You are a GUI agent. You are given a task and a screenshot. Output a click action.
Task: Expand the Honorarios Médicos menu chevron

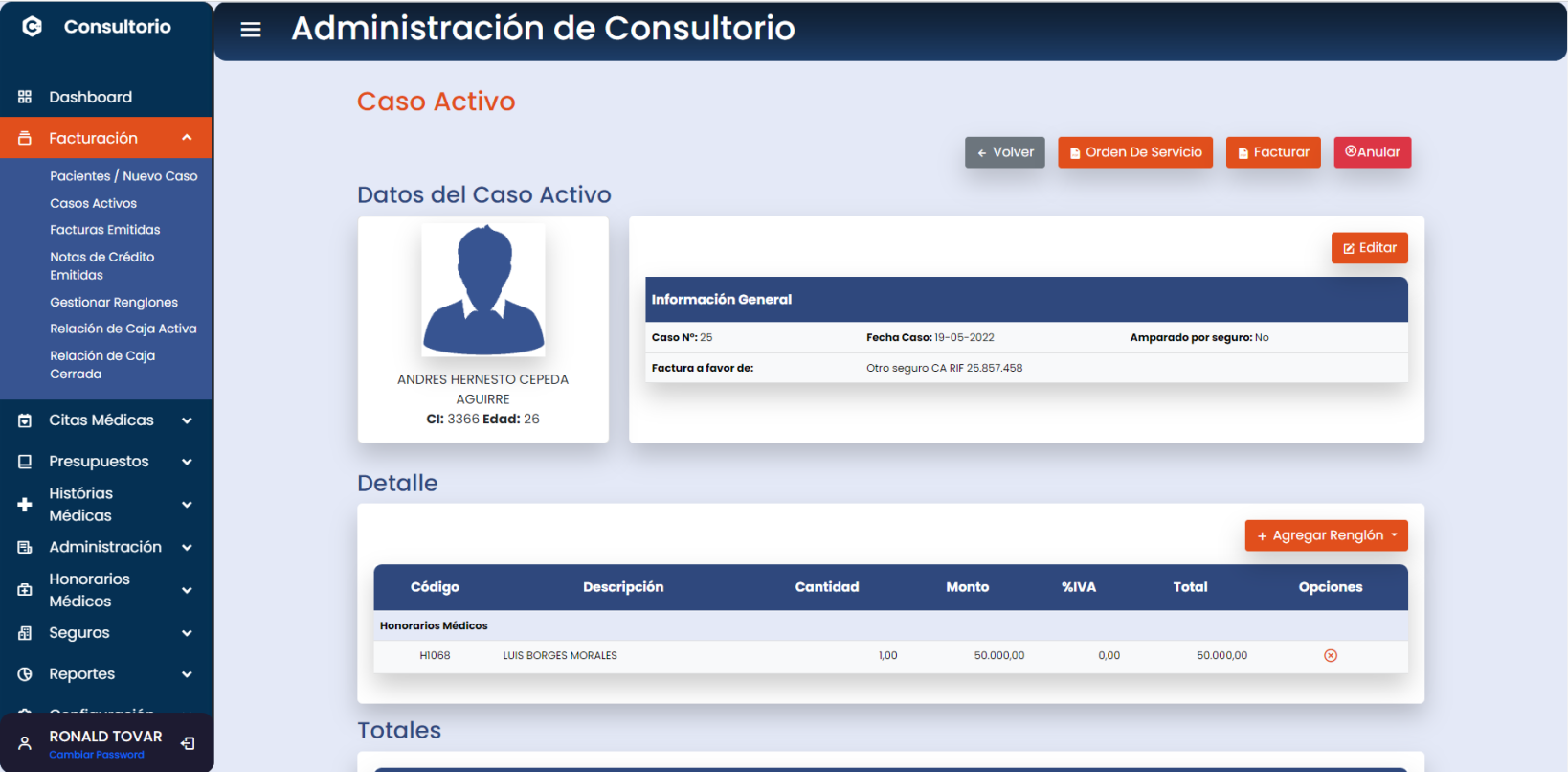point(187,590)
